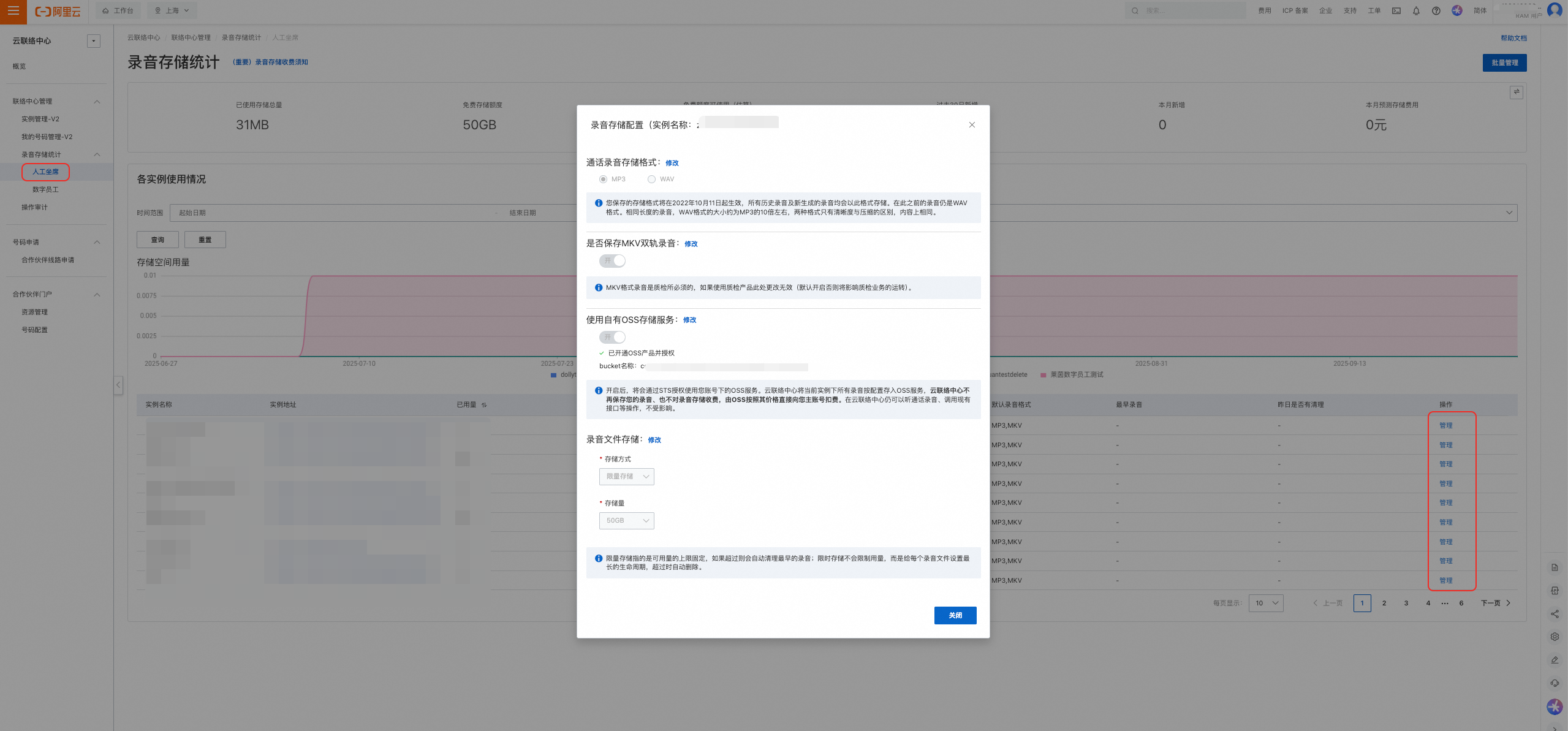The image size is (1568, 731).
Task: Close the recording storage configuration dialog with X
Action: pyautogui.click(x=972, y=125)
